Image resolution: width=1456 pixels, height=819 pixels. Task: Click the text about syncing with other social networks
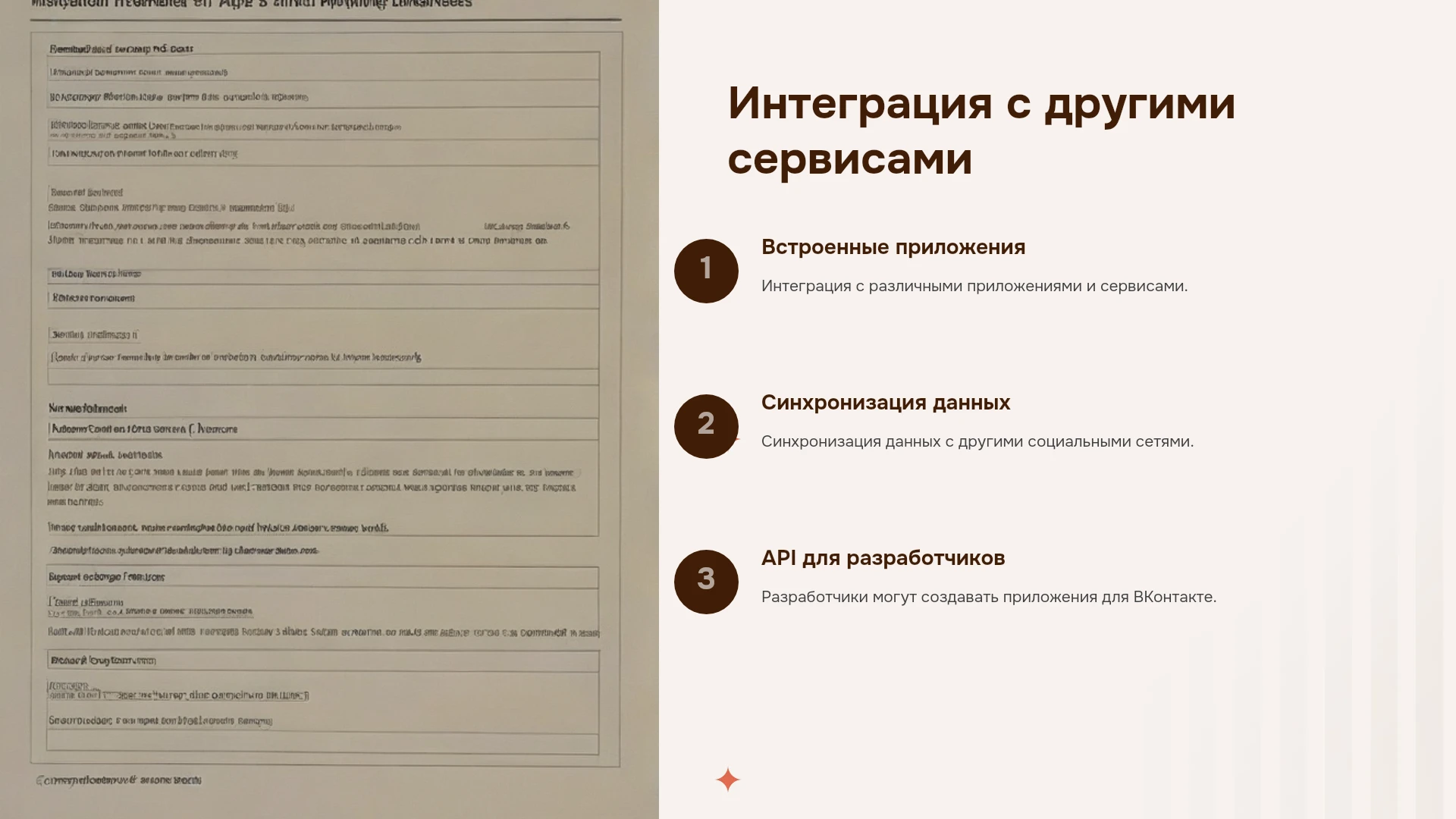[x=977, y=442]
